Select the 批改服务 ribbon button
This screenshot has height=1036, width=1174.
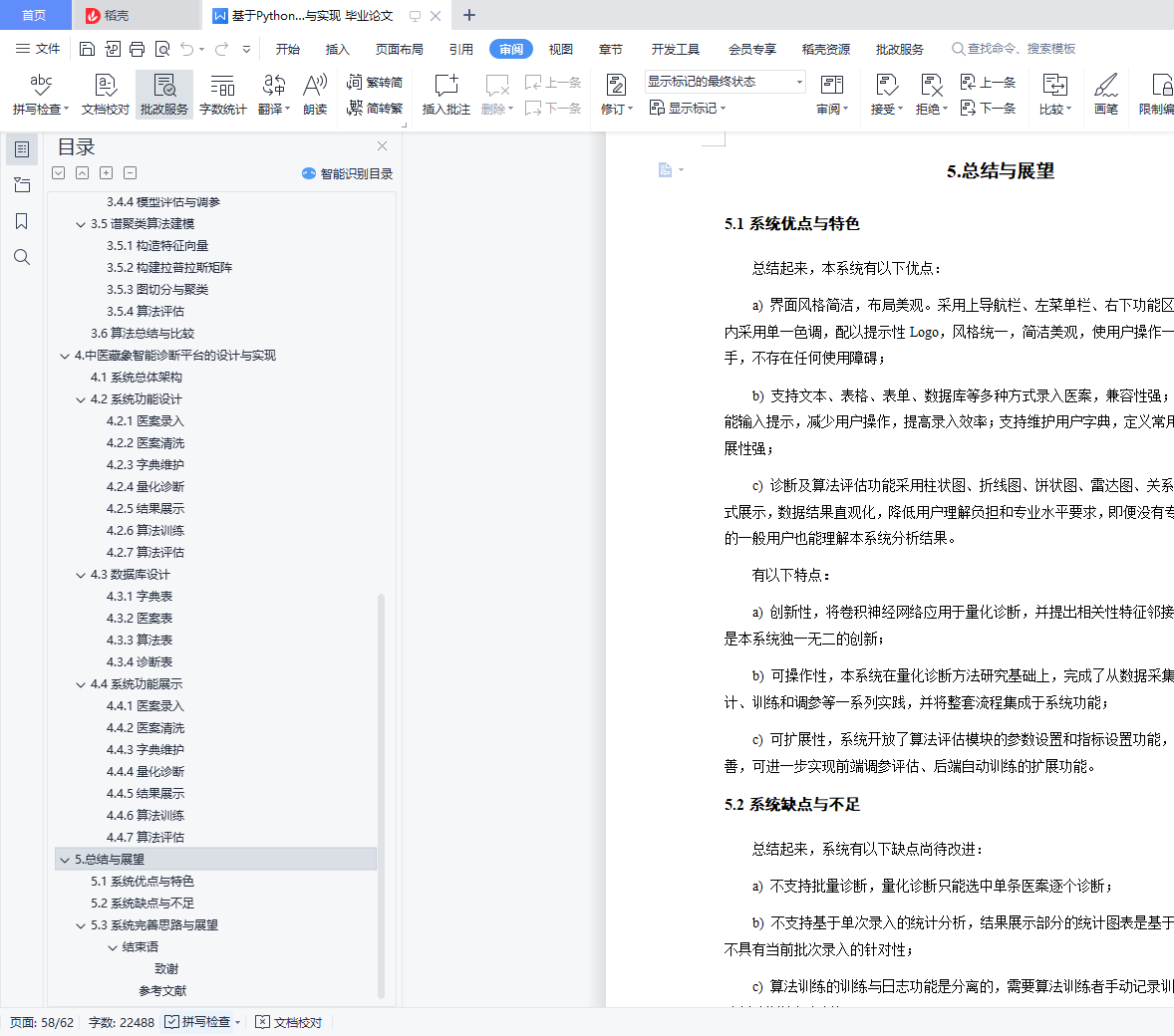point(164,95)
